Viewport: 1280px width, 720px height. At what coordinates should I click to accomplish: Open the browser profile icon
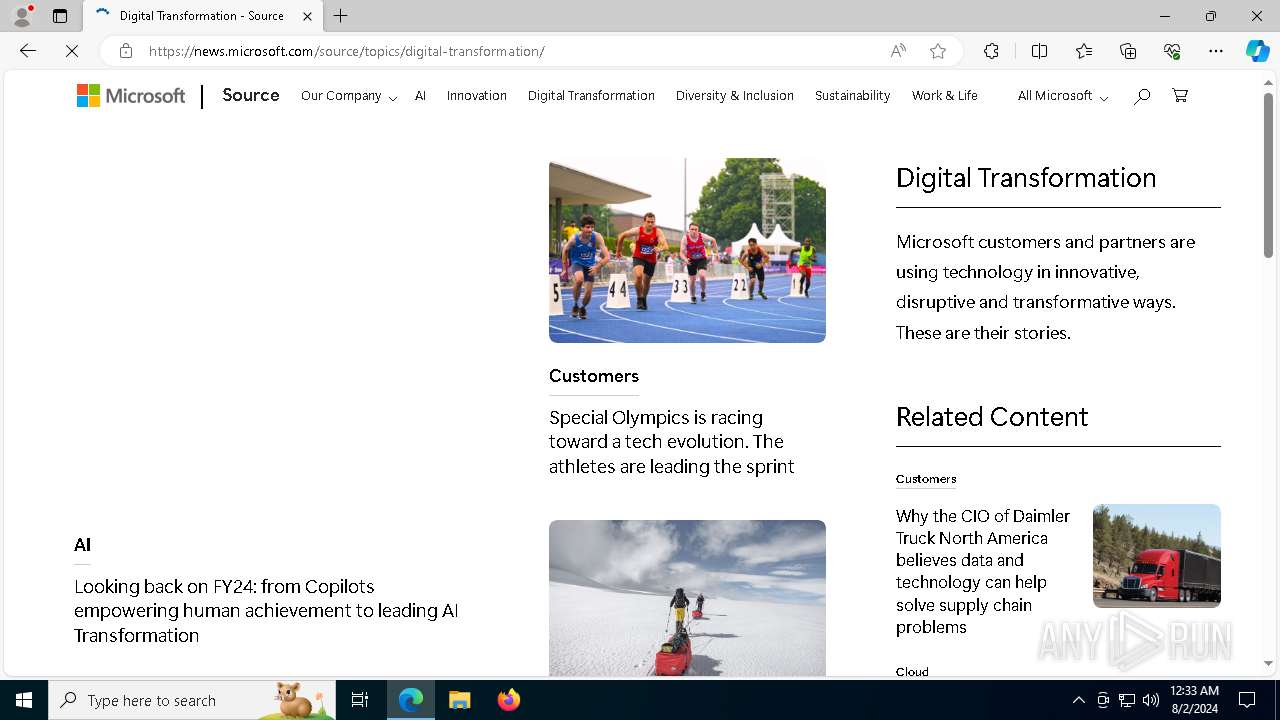pos(22,16)
